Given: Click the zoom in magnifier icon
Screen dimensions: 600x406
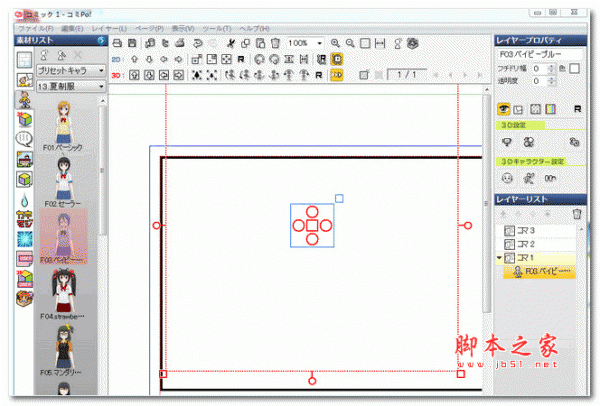Looking at the screenshot, I should [336, 44].
